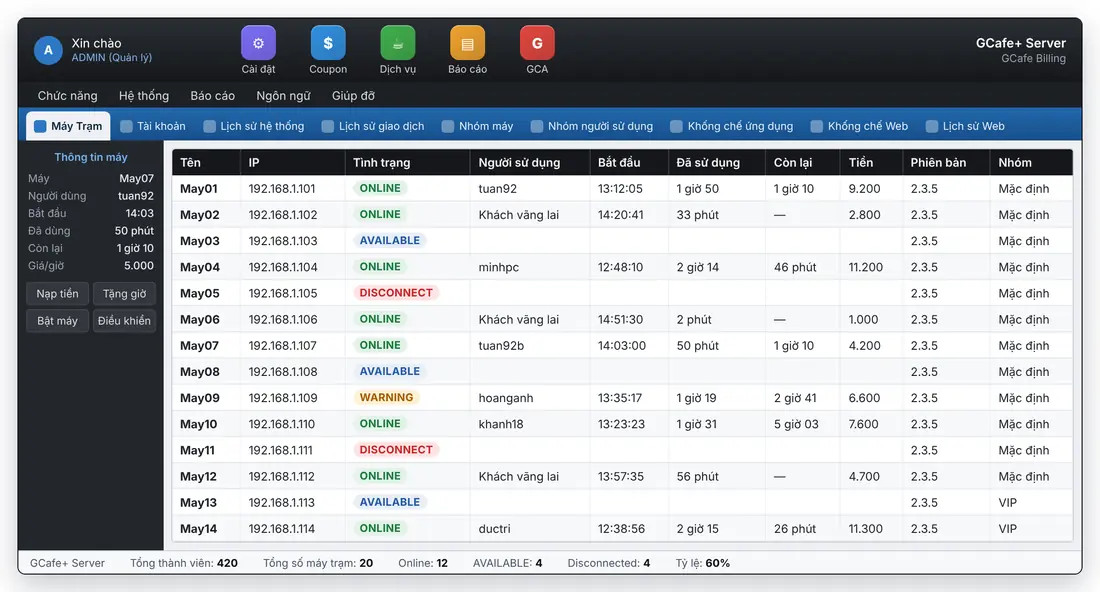Expand the Ngôn ngữ language menu
1100x592 pixels.
coord(283,95)
